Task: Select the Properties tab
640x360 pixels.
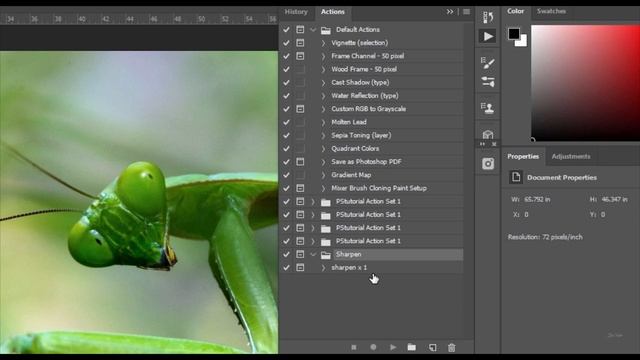Action: (523, 157)
